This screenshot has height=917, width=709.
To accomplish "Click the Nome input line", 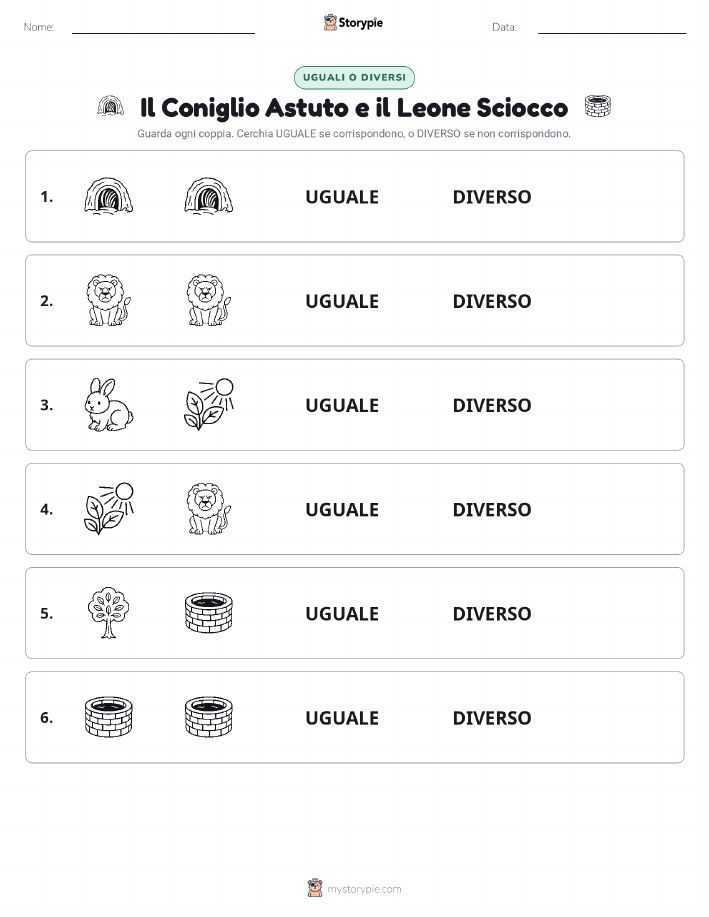I will point(163,28).
